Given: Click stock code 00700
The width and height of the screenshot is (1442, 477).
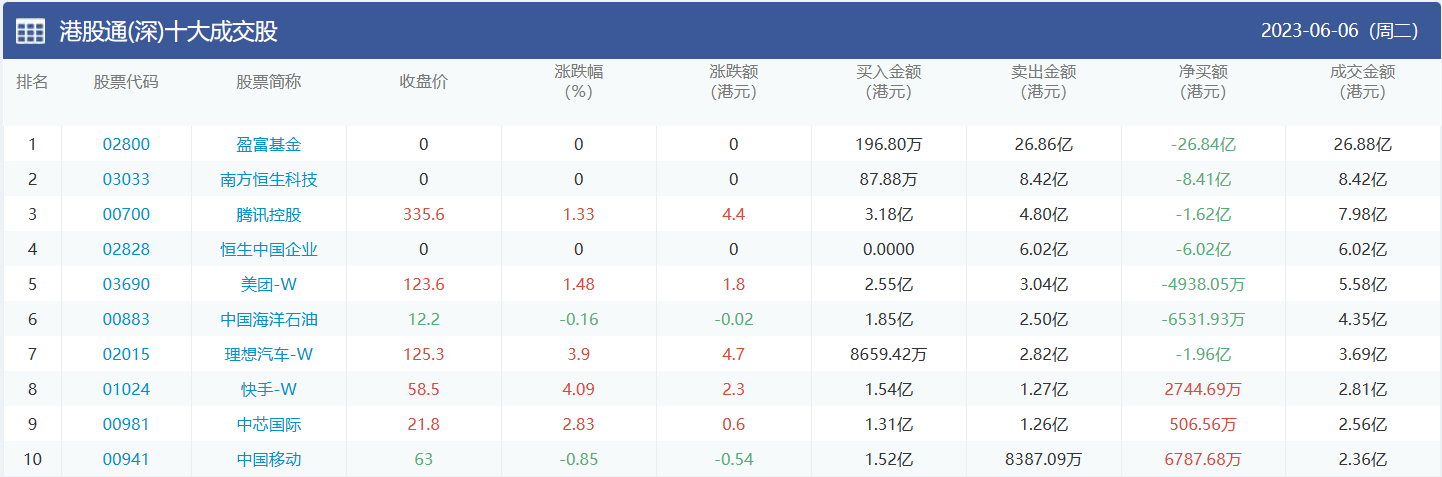Looking at the screenshot, I should coord(126,214).
